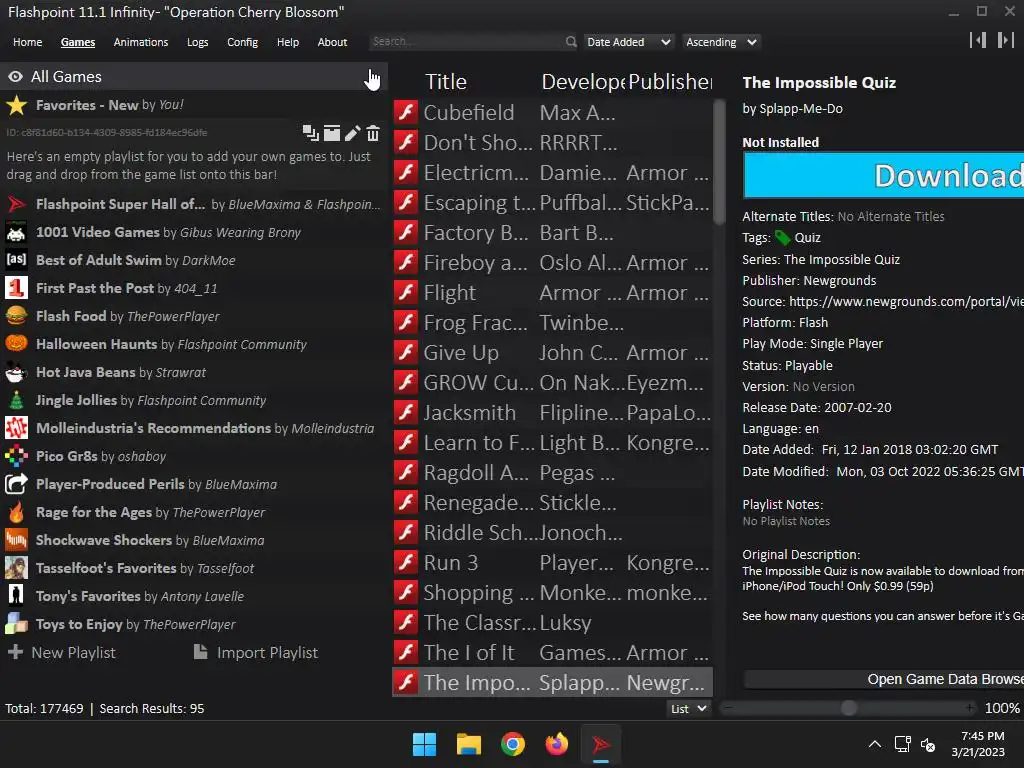Click the Rage for the Ages flame icon
This screenshot has width=1024, height=768.
(x=16, y=512)
